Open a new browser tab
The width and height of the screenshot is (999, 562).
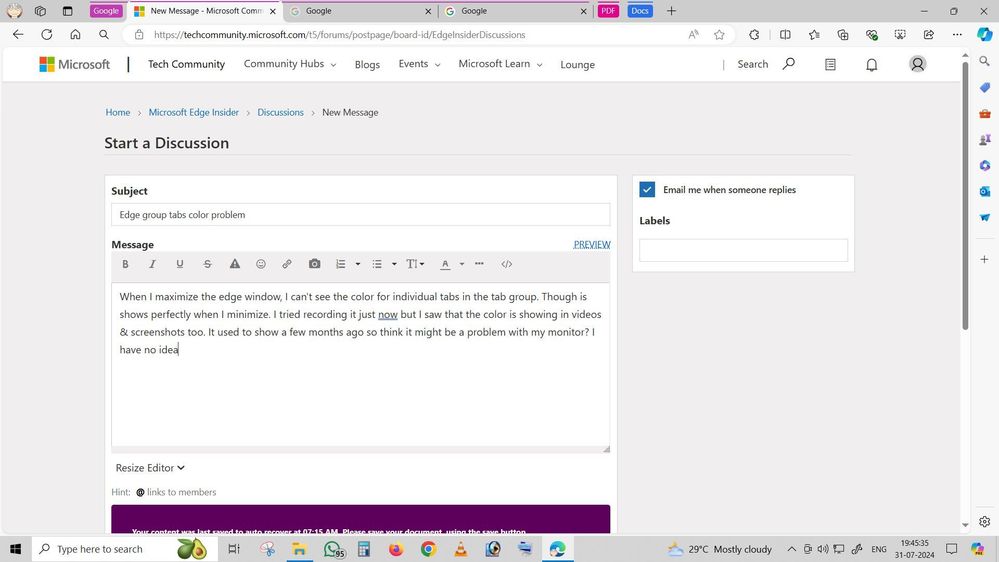(x=672, y=11)
